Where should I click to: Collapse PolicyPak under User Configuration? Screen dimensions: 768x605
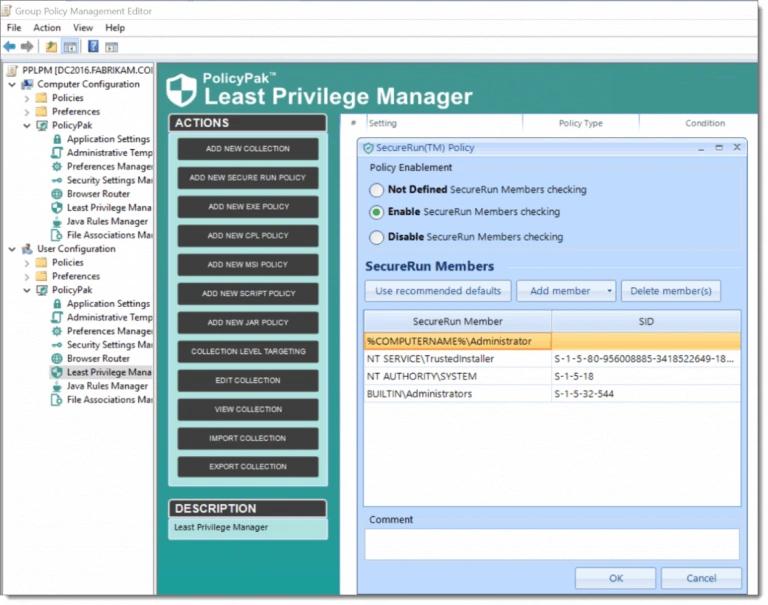click(x=27, y=290)
